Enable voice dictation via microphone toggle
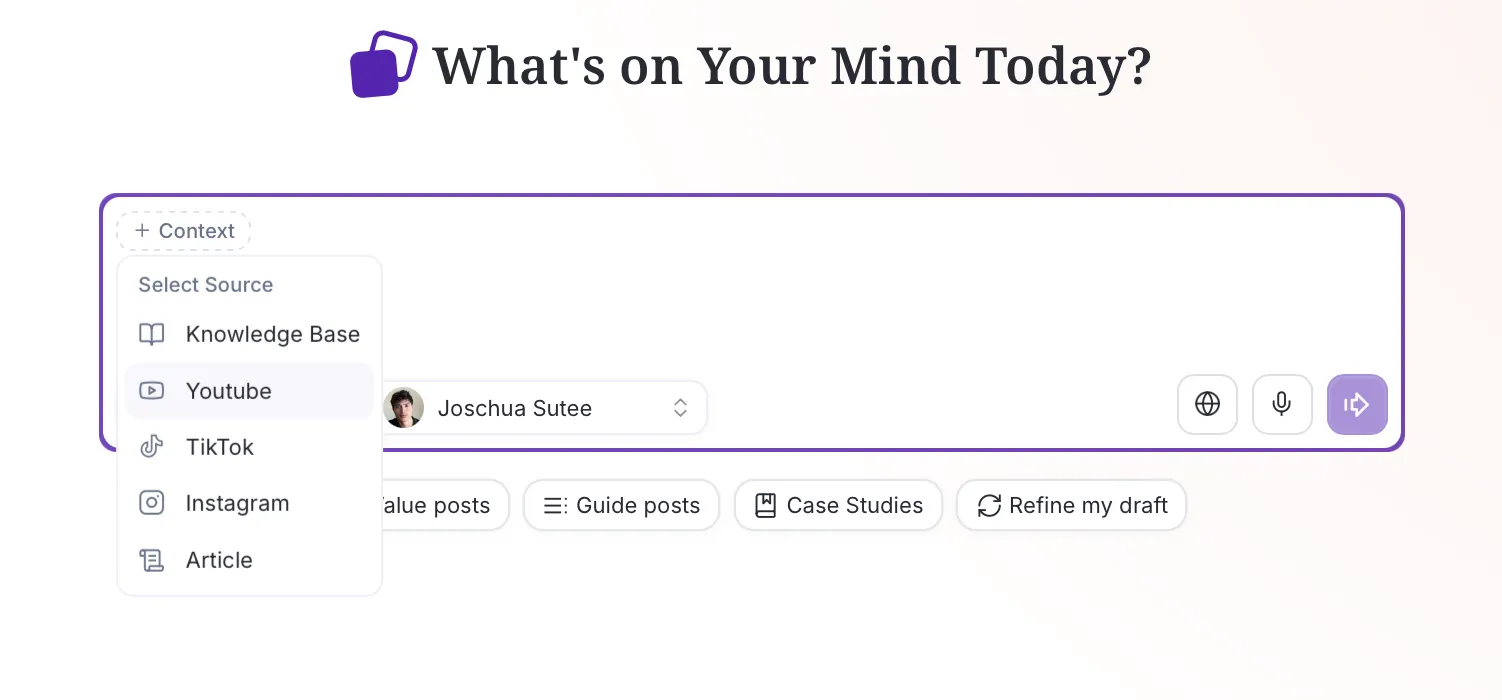This screenshot has width=1502, height=700. pos(1282,404)
